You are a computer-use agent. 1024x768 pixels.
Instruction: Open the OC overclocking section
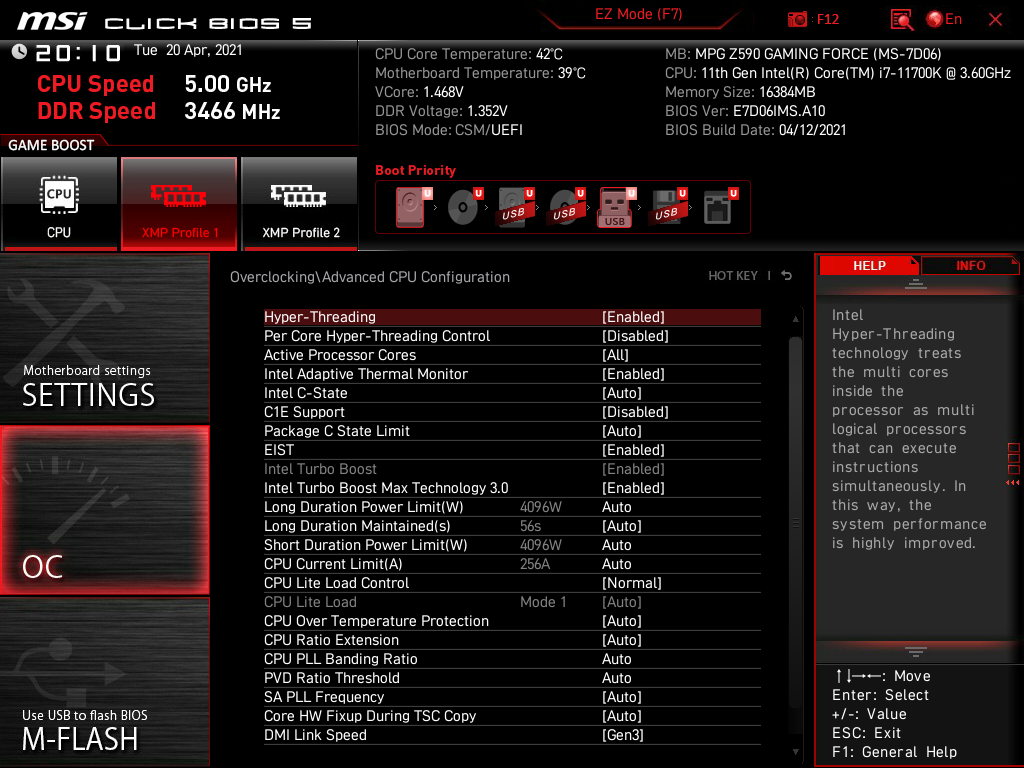tap(104, 510)
